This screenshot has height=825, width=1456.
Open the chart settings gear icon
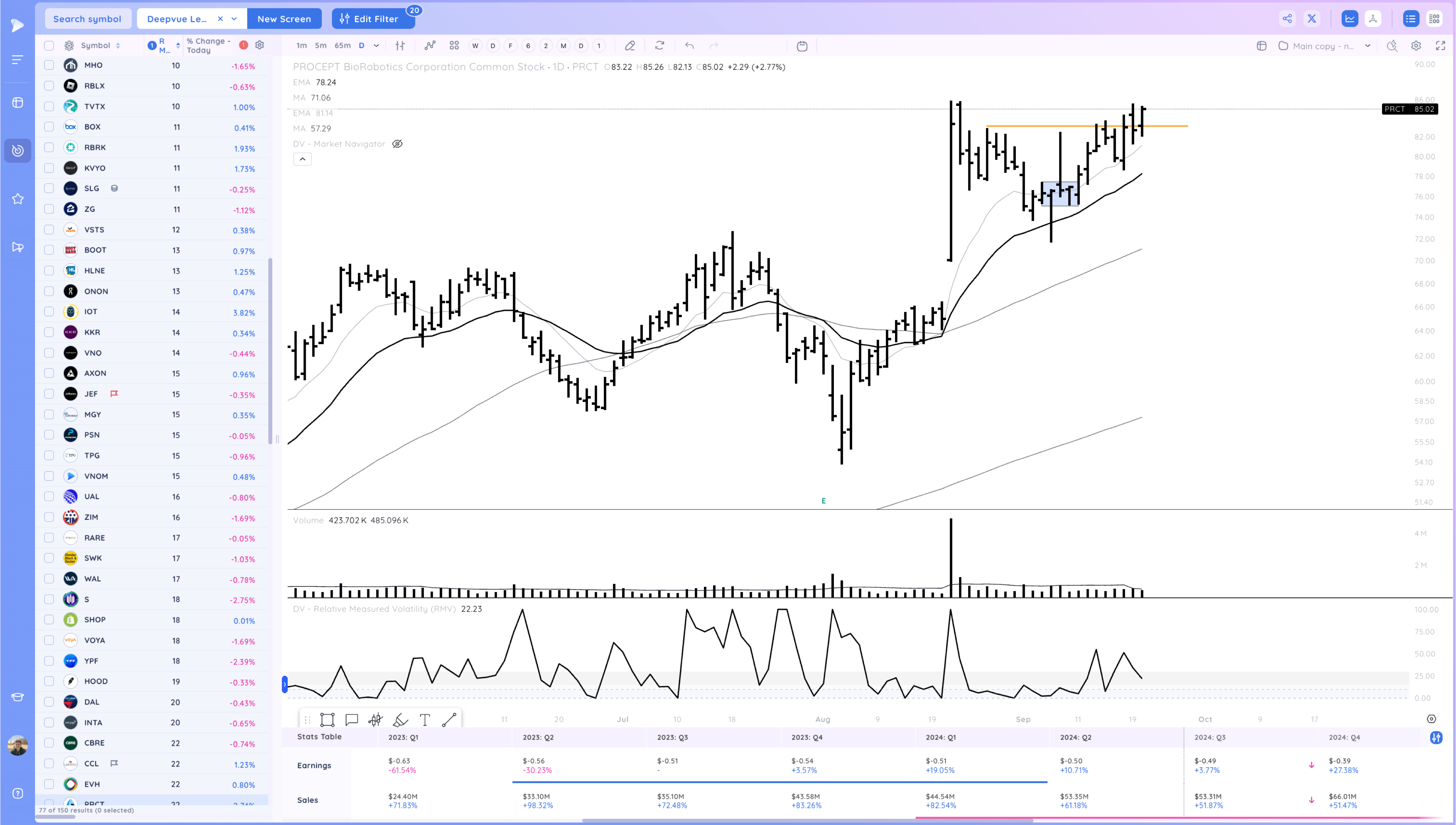pyautogui.click(x=1416, y=46)
